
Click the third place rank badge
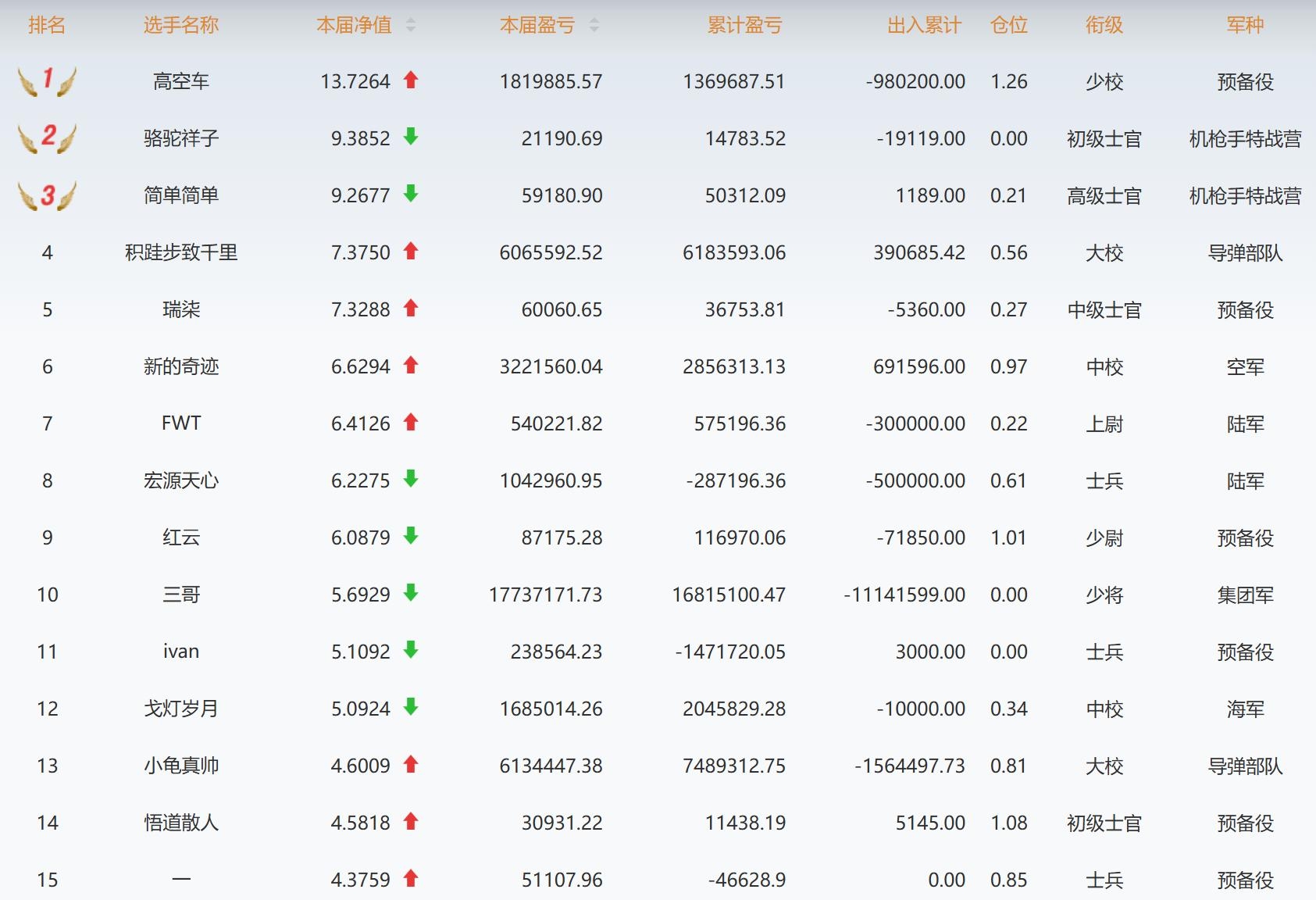[47, 195]
